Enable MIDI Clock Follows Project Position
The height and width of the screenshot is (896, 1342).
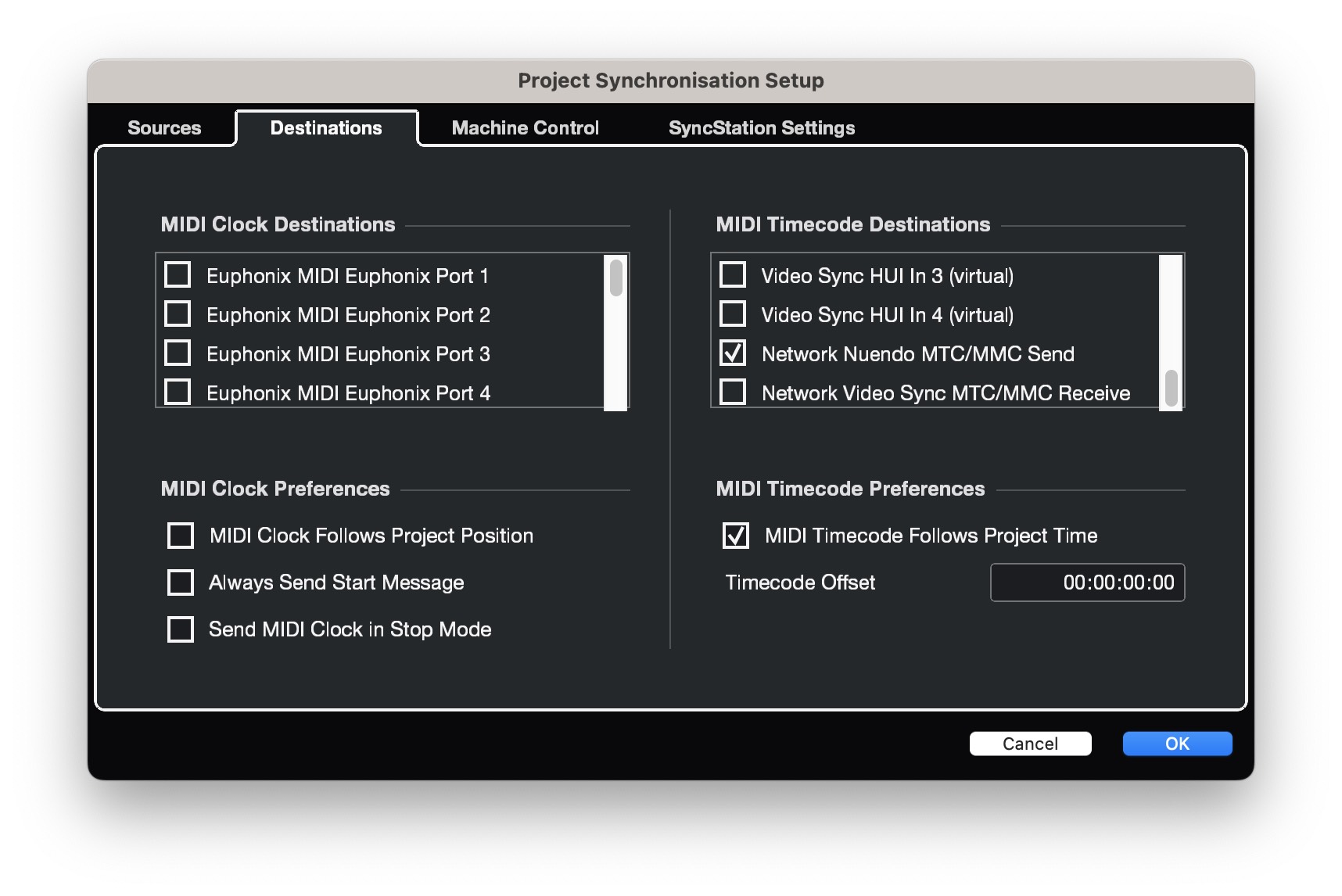click(181, 536)
